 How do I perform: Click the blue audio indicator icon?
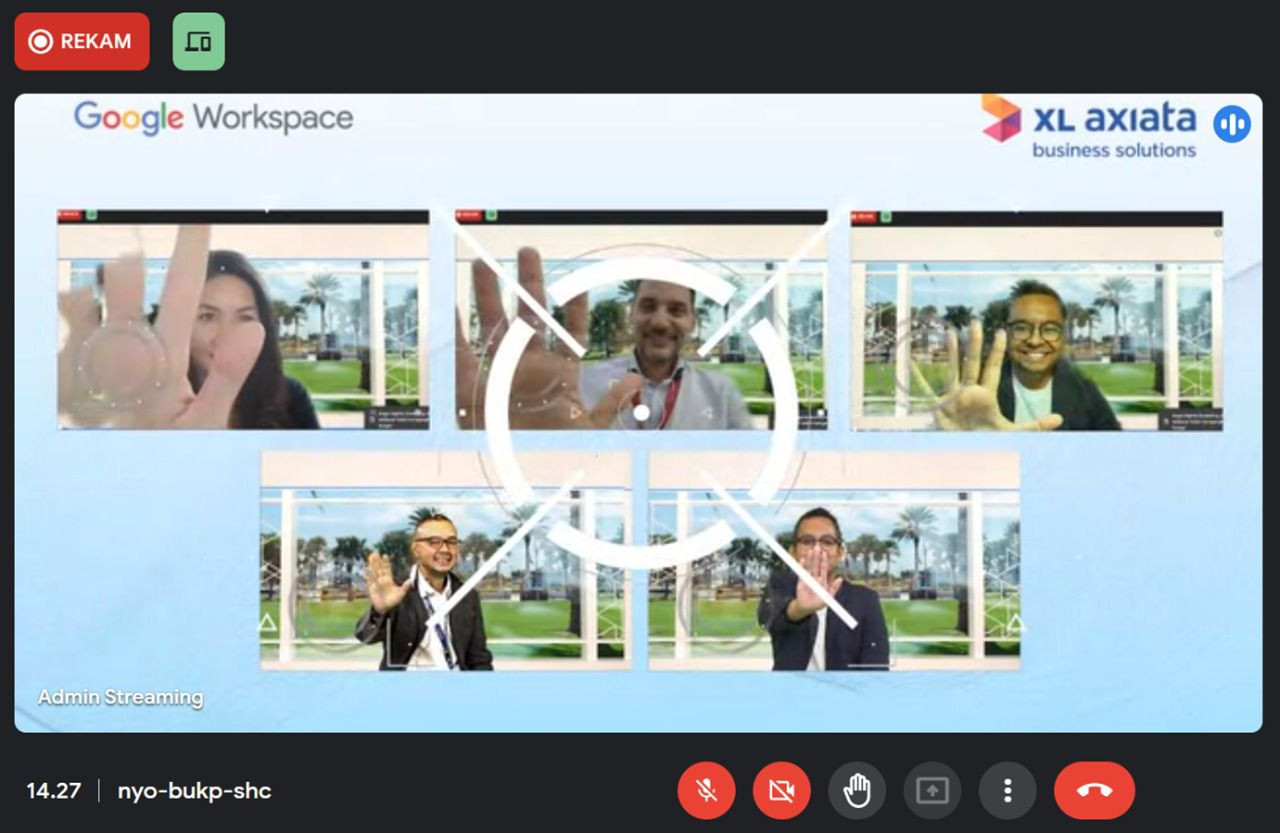tap(1231, 124)
